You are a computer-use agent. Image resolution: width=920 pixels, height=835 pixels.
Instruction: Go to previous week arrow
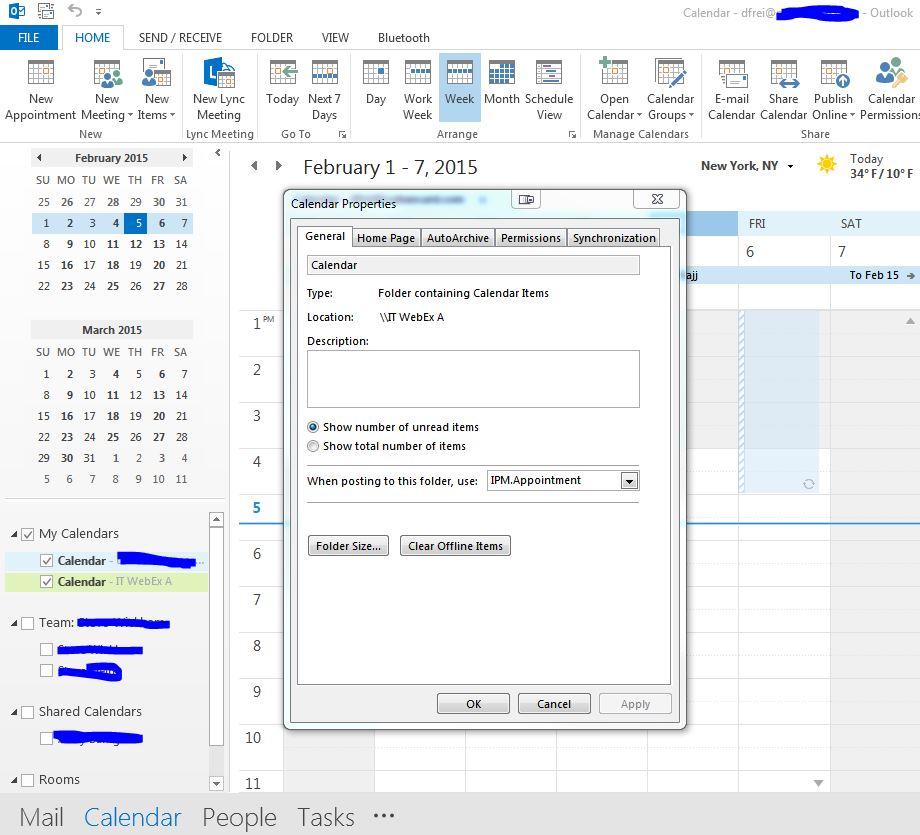point(254,166)
